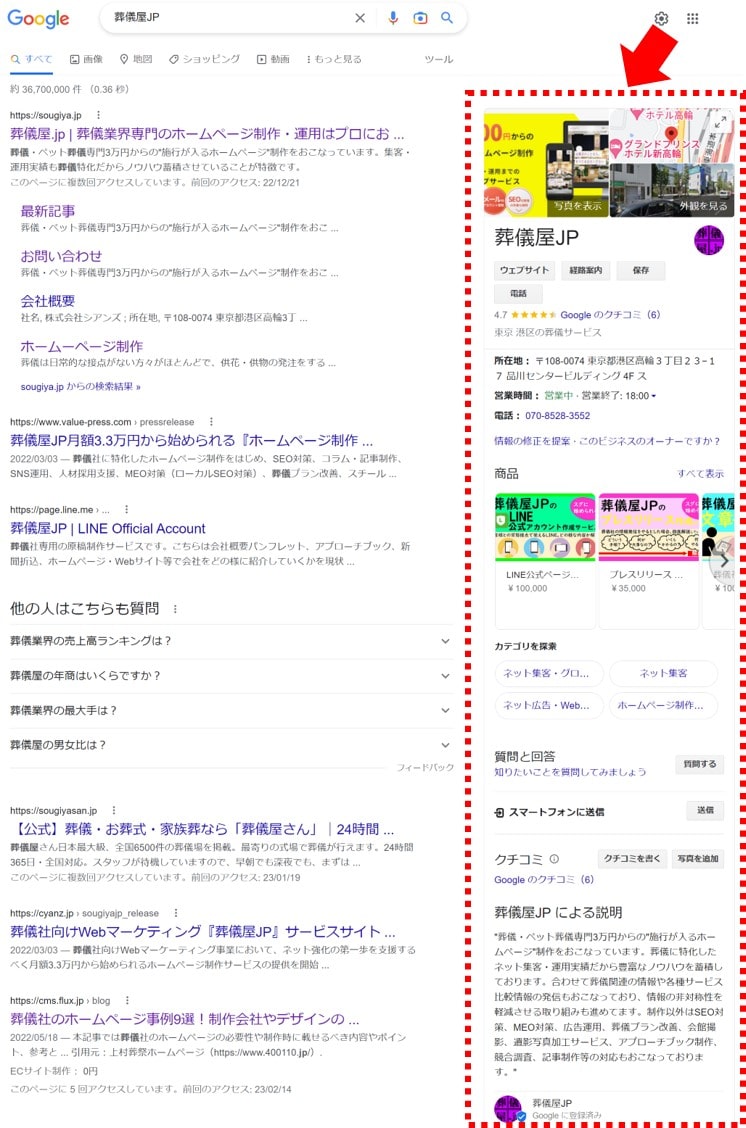Click the クチコミを書く button

632,859
